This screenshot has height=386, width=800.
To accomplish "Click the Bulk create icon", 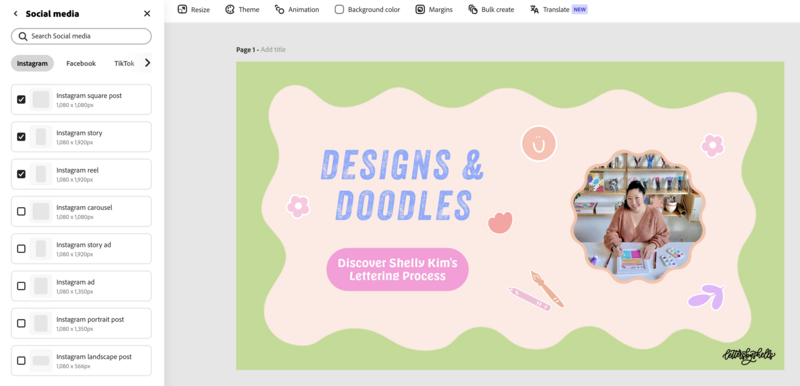I will [x=472, y=9].
